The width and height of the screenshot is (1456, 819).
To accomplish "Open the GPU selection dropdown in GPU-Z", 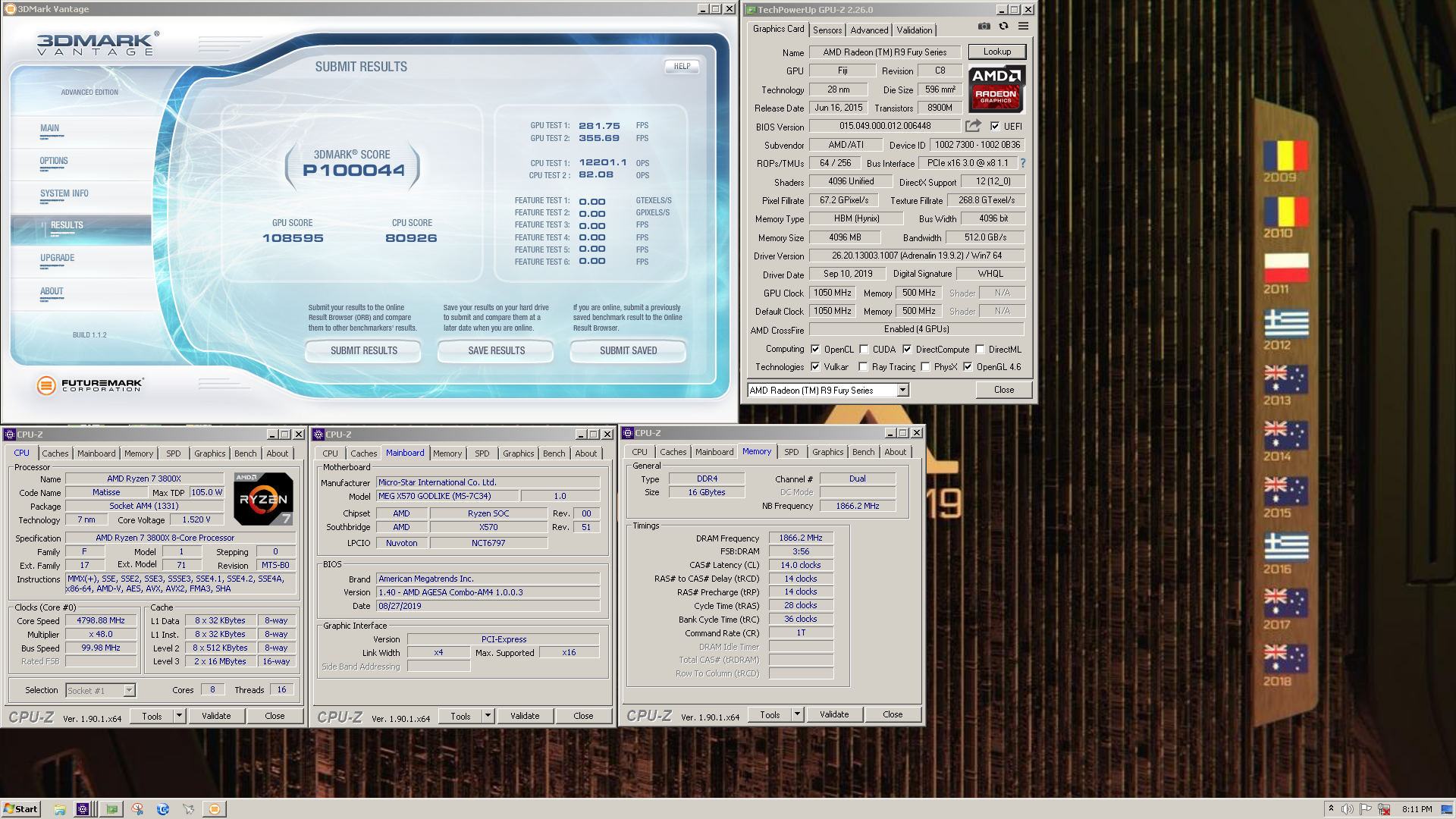I will [x=902, y=391].
